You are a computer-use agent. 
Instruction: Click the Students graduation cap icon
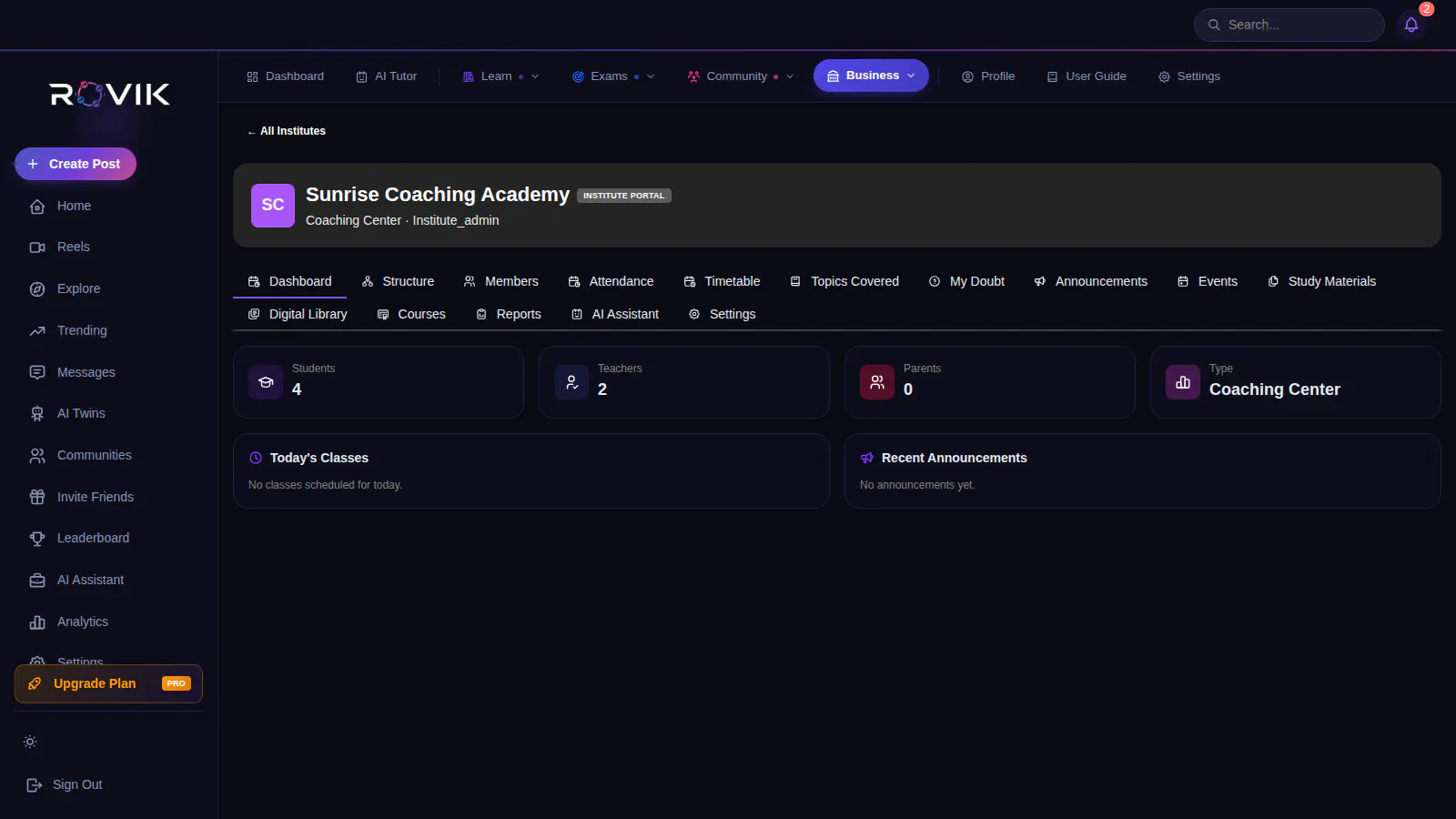coord(266,382)
